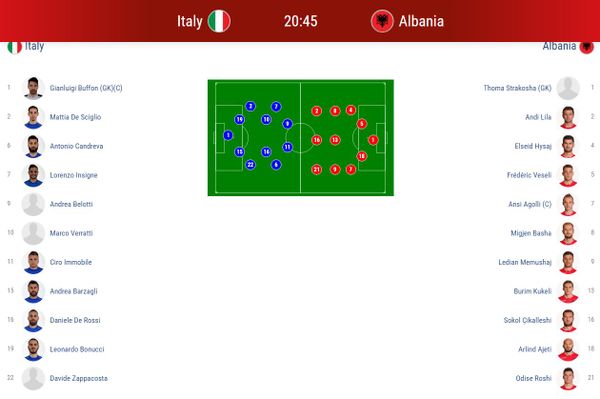Click Thoma Strakosha's placeholder avatar
600x399 pixels.
[568, 88]
